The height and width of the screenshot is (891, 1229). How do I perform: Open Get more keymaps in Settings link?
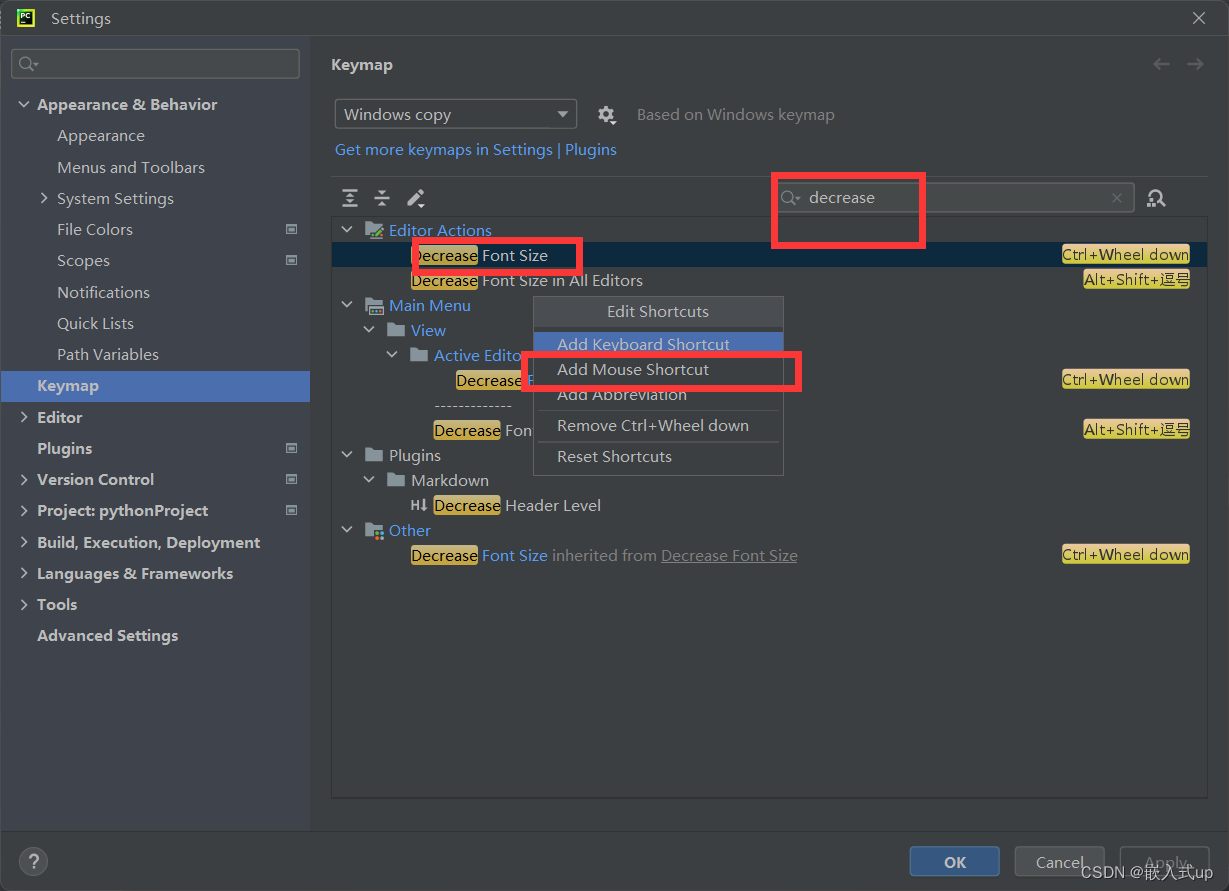click(444, 149)
